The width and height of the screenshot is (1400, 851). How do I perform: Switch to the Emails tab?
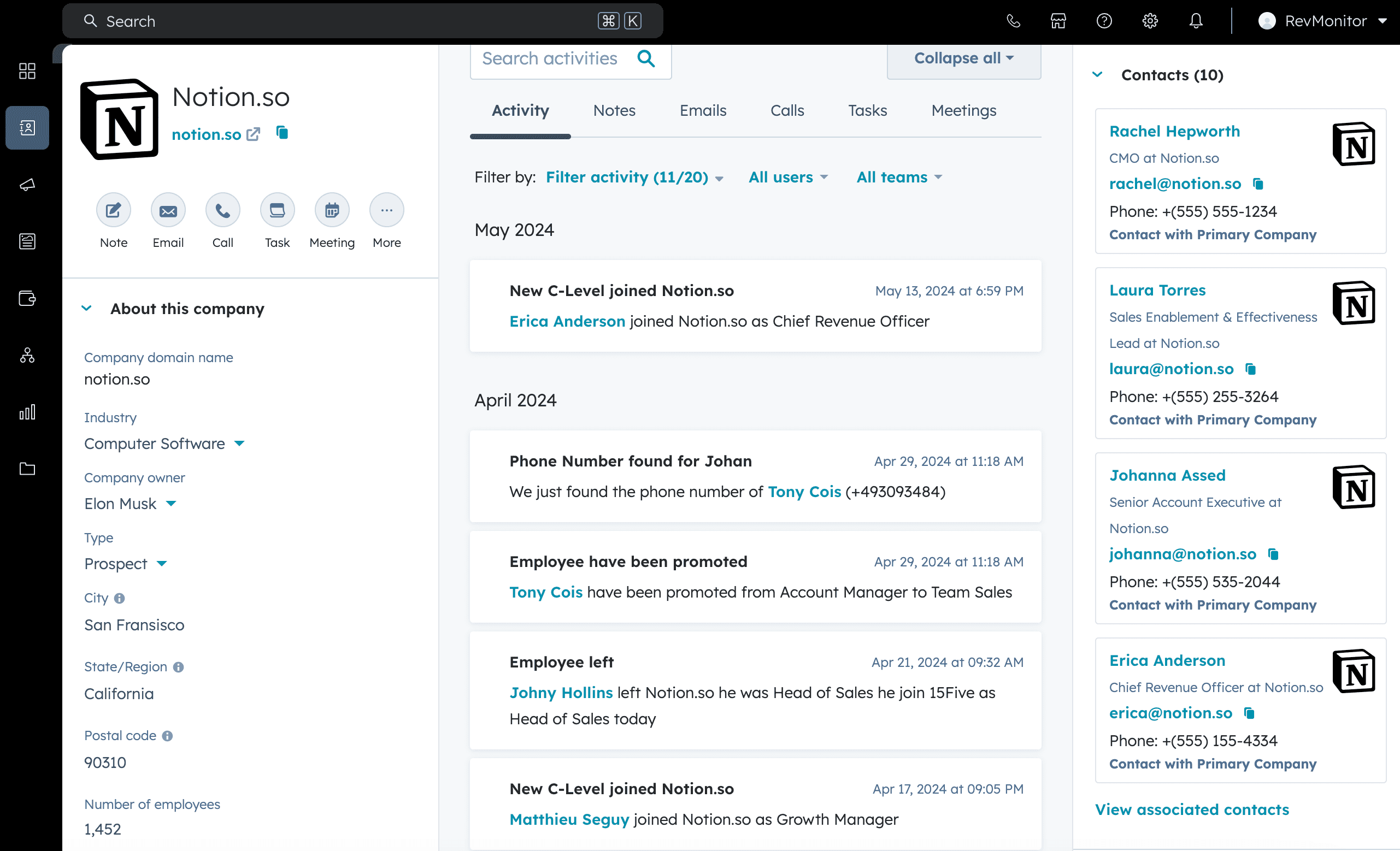tap(703, 111)
